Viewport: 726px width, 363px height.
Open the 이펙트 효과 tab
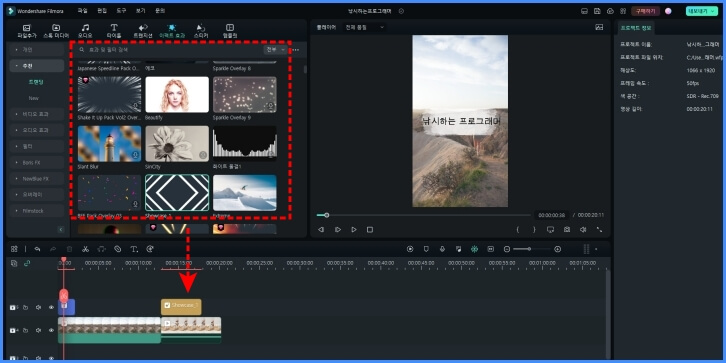pyautogui.click(x=172, y=31)
